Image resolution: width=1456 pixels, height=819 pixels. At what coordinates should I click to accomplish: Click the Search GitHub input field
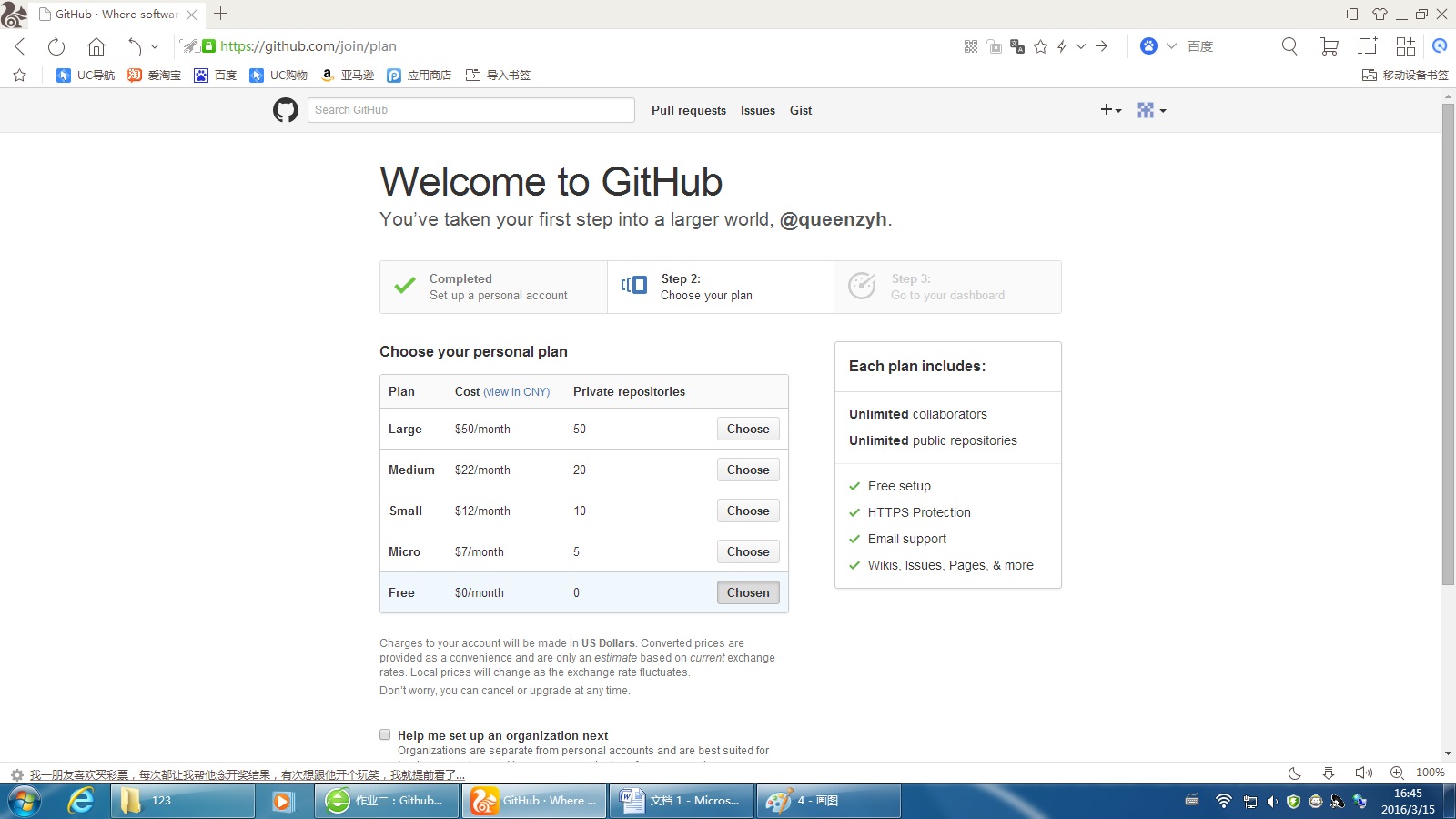coord(471,110)
